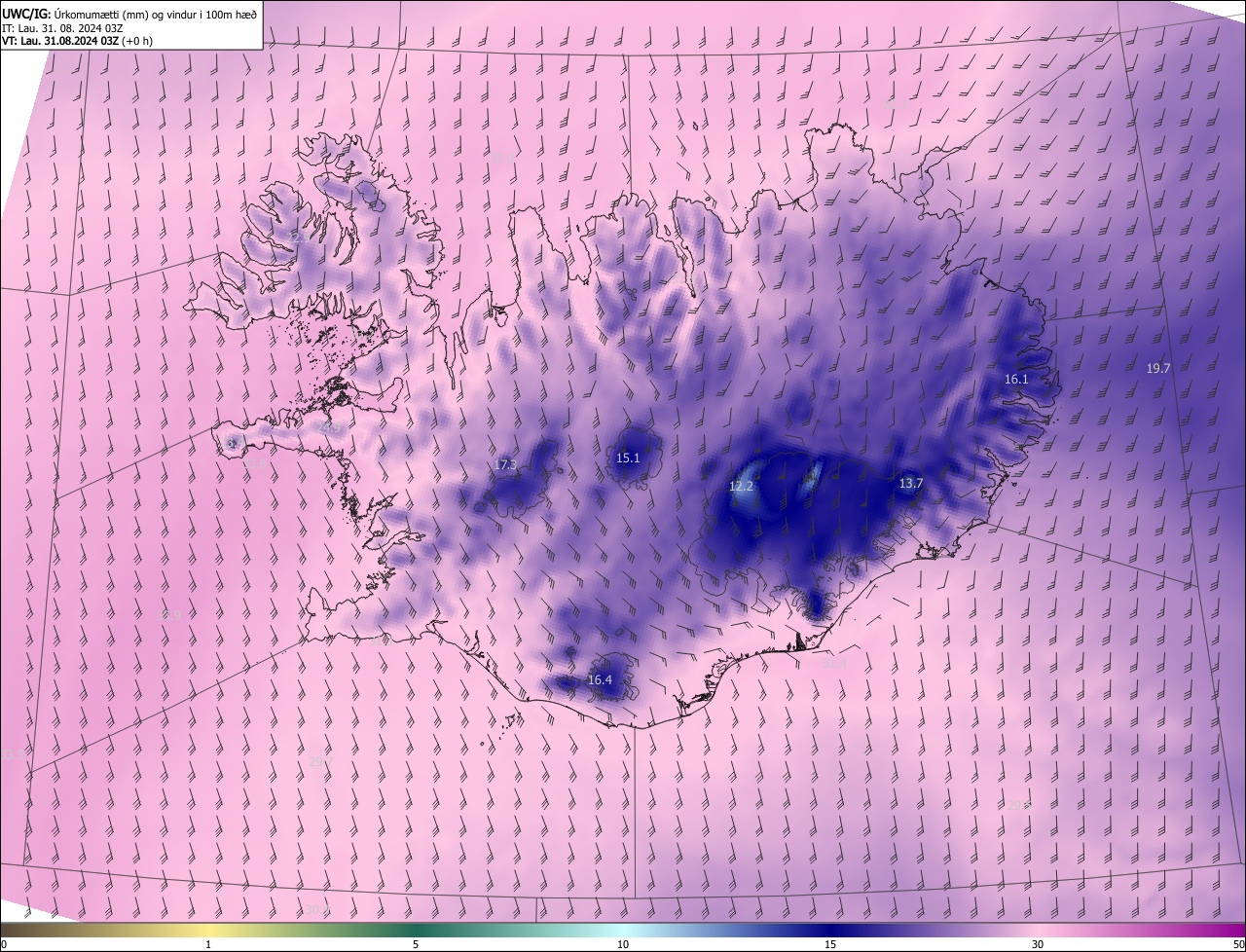This screenshot has width=1246, height=952.
Task: Click the faint 22.9 value in the Westfjords
Action: [299, 237]
